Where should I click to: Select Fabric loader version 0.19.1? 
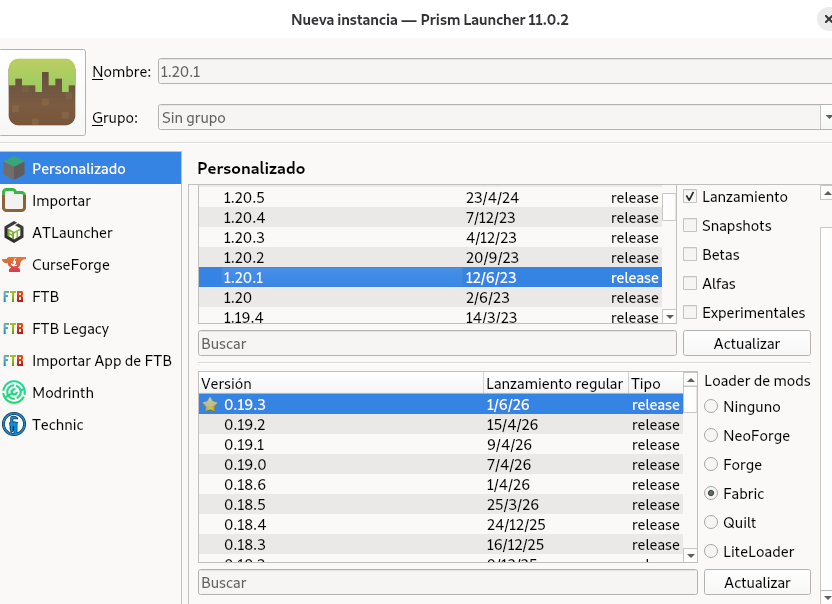click(441, 444)
